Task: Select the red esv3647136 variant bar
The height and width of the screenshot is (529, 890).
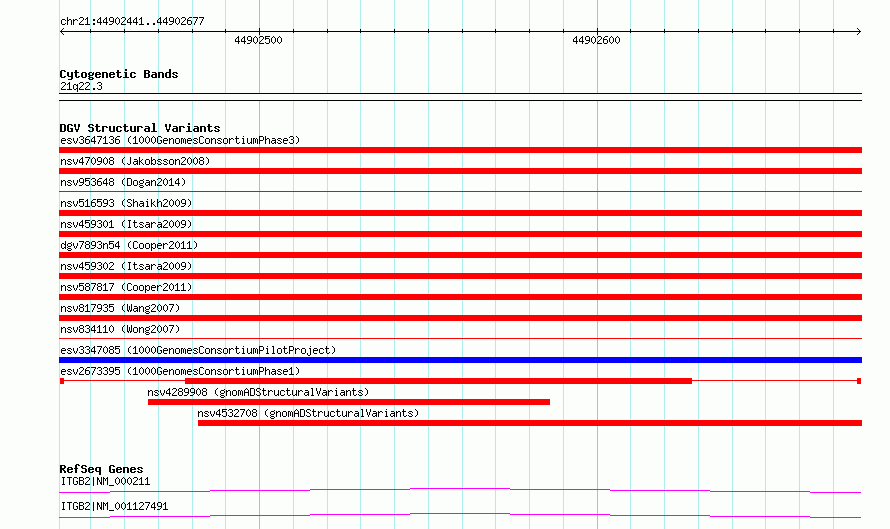Action: [x=460, y=150]
